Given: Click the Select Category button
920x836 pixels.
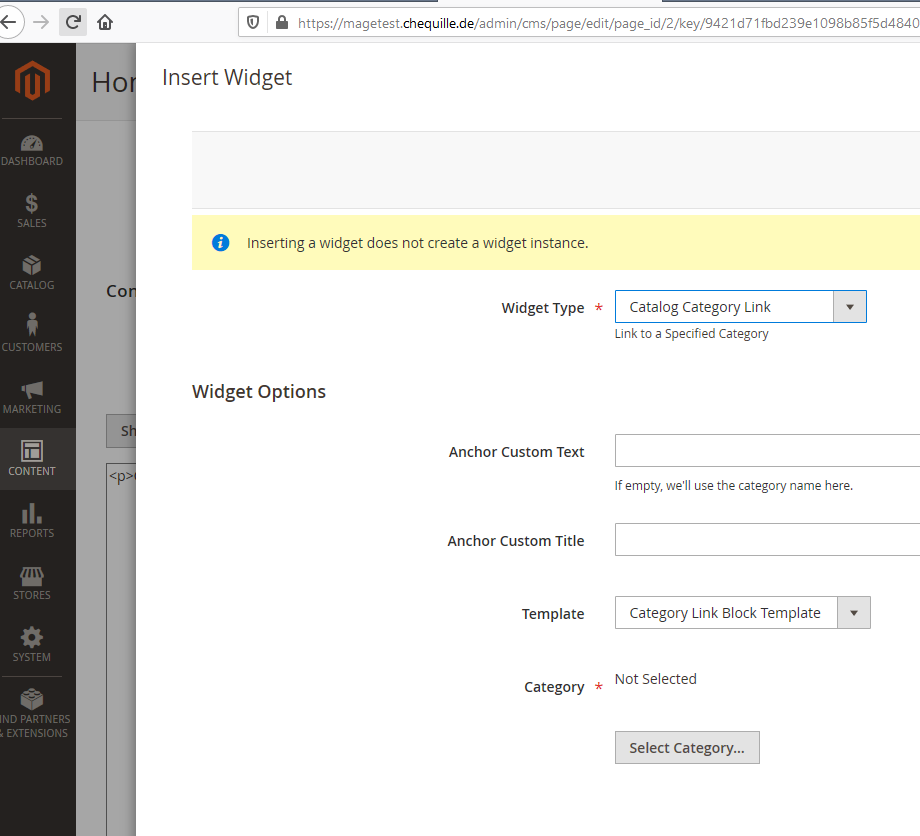Looking at the screenshot, I should (687, 747).
